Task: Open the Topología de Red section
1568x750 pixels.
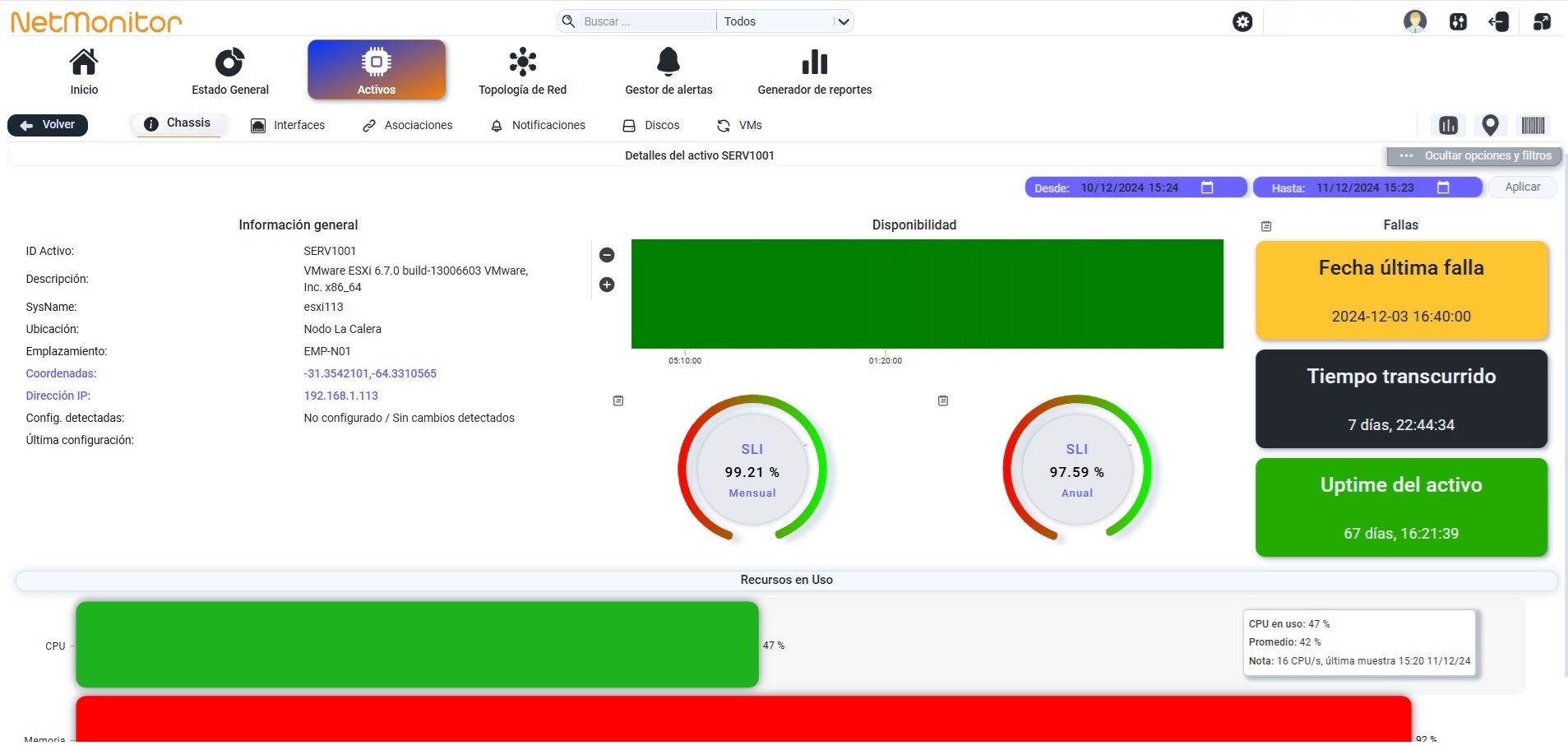Action: pyautogui.click(x=522, y=72)
